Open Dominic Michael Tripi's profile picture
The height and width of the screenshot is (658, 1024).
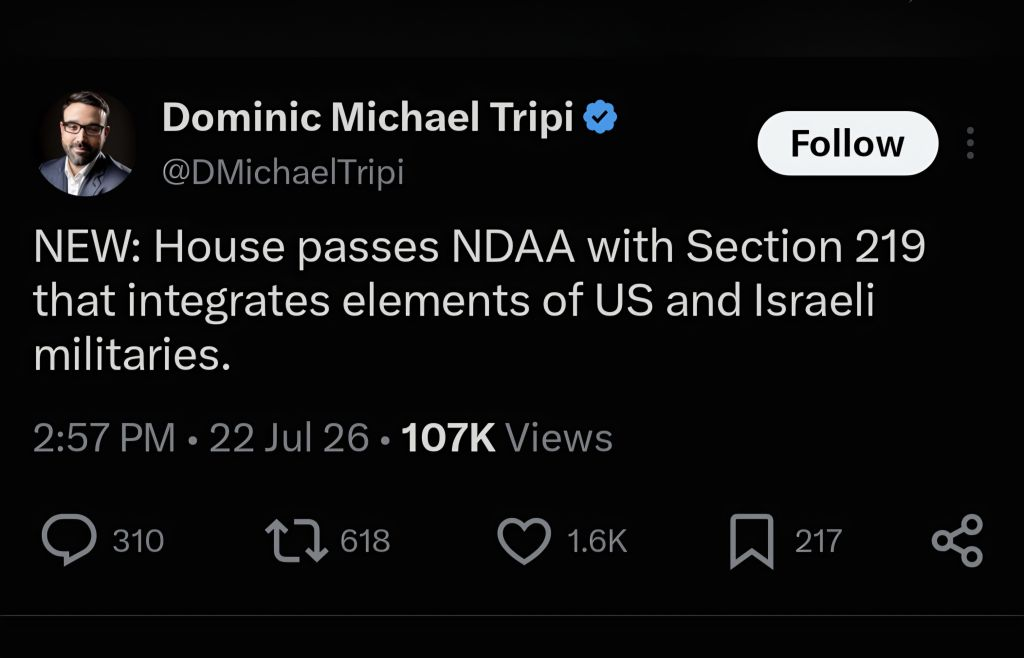[84, 144]
